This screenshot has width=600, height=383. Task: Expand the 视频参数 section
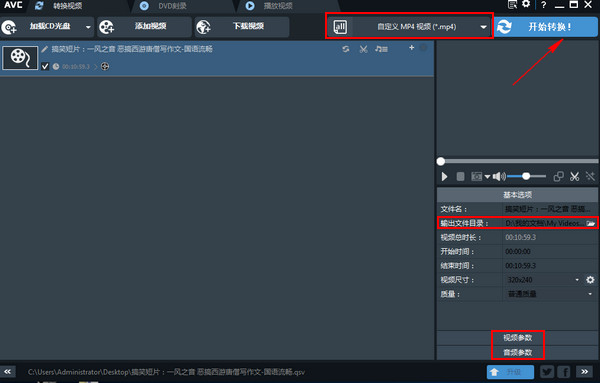tap(517, 338)
